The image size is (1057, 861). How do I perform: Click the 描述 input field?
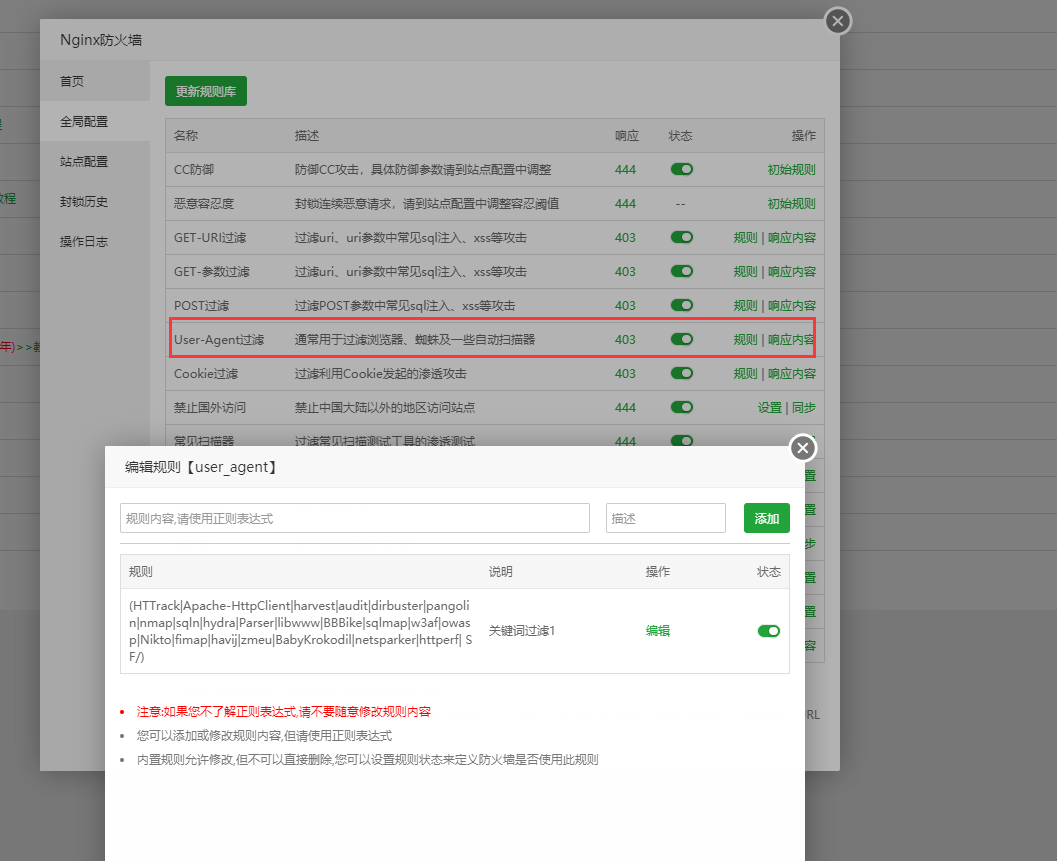coord(665,518)
